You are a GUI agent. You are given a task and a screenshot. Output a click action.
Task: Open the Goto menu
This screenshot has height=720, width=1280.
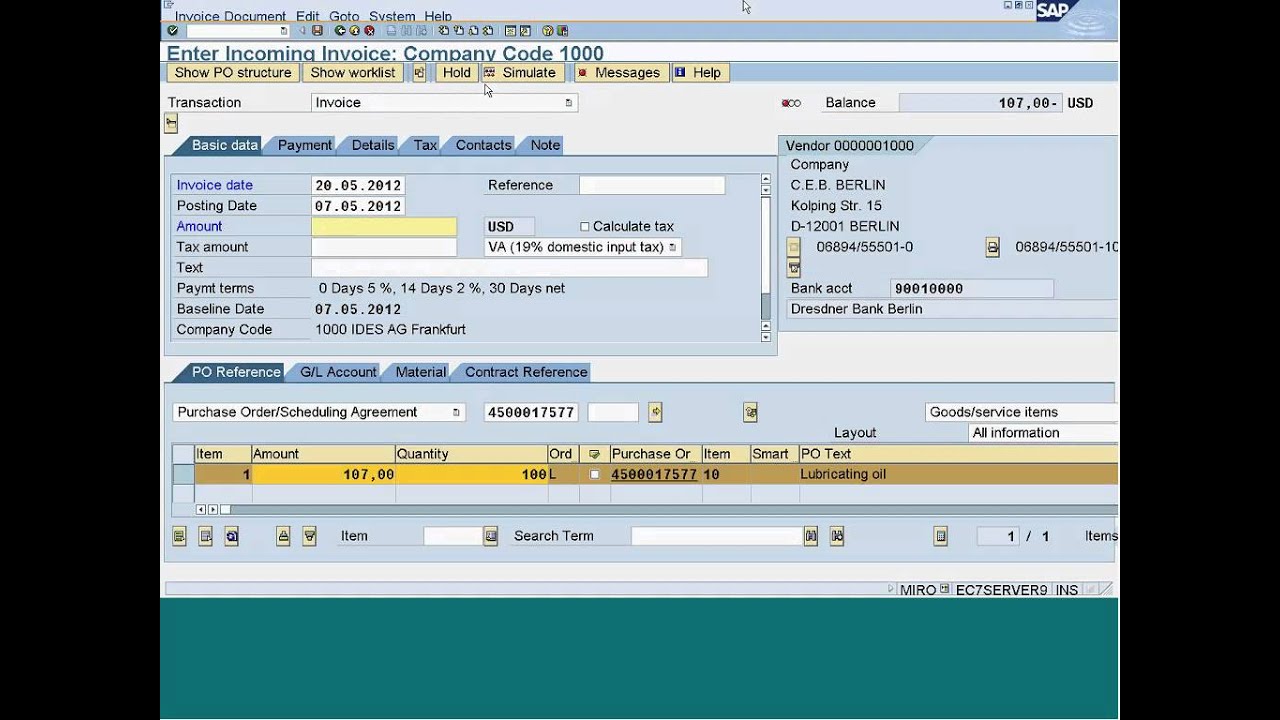[x=343, y=16]
